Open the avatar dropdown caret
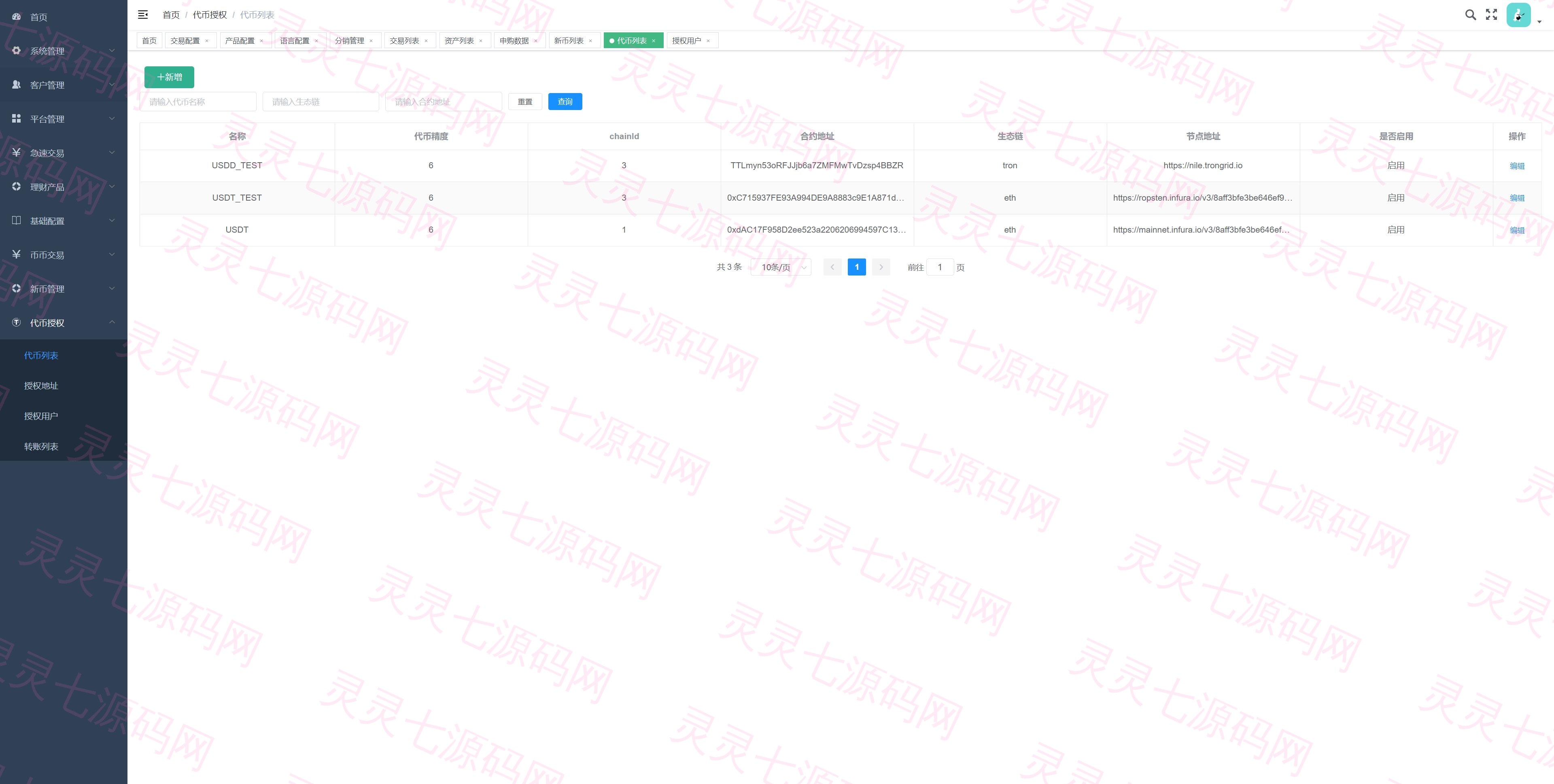The image size is (1554, 784). pyautogui.click(x=1539, y=22)
